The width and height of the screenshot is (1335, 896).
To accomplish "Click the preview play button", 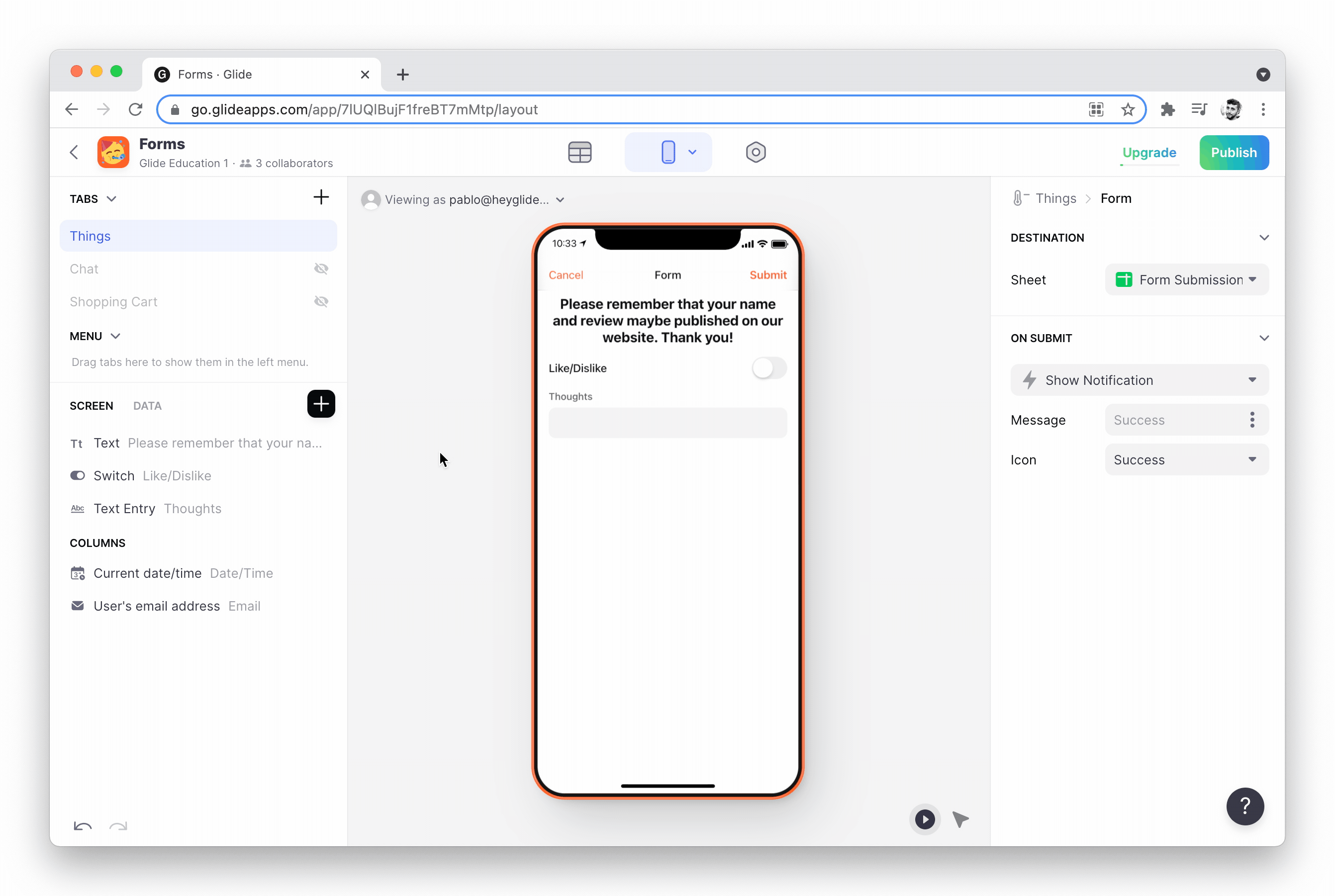I will [924, 819].
